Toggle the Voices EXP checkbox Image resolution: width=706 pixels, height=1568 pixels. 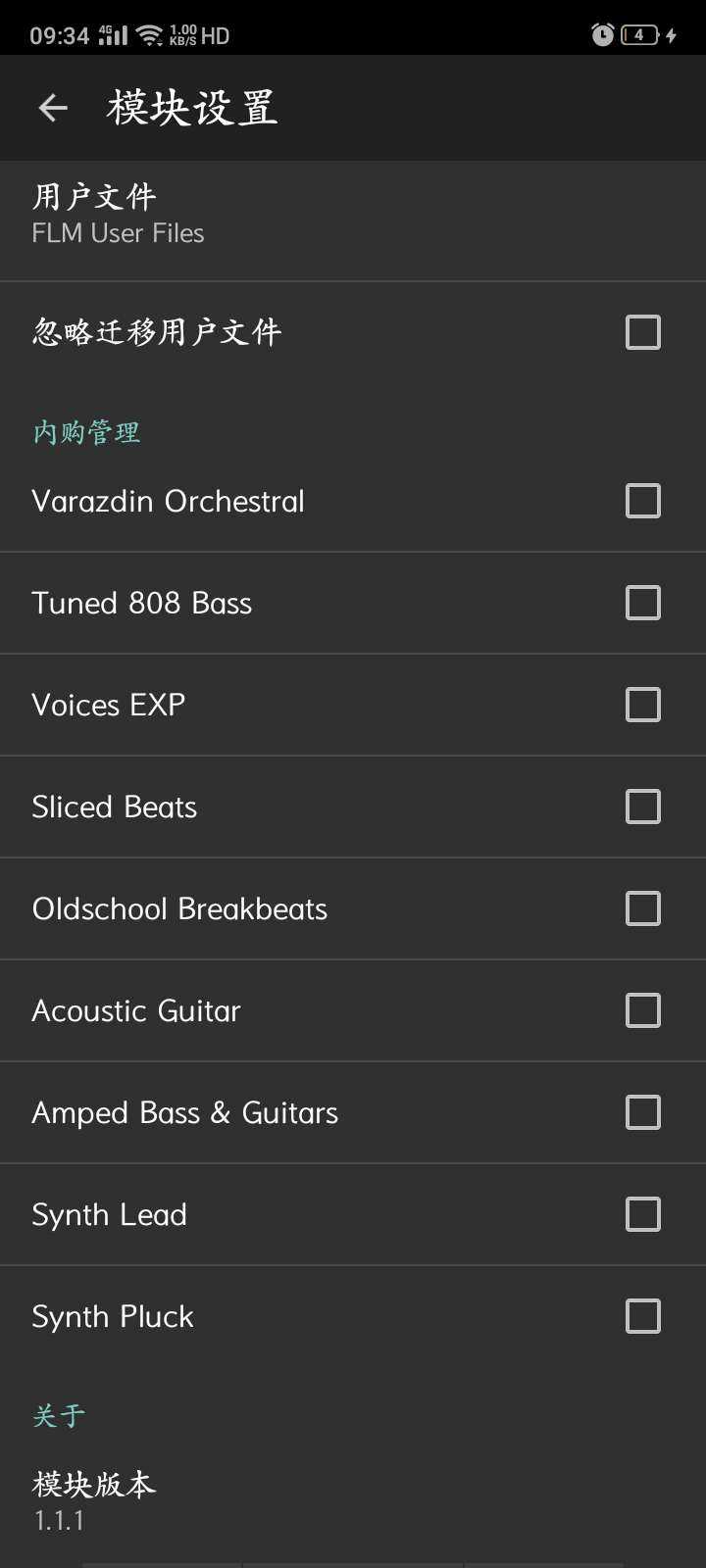(643, 705)
